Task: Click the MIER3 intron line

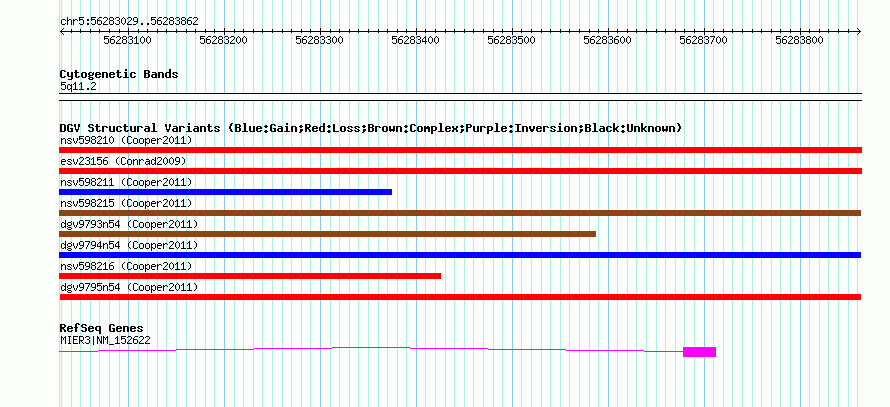Action: click(371, 349)
